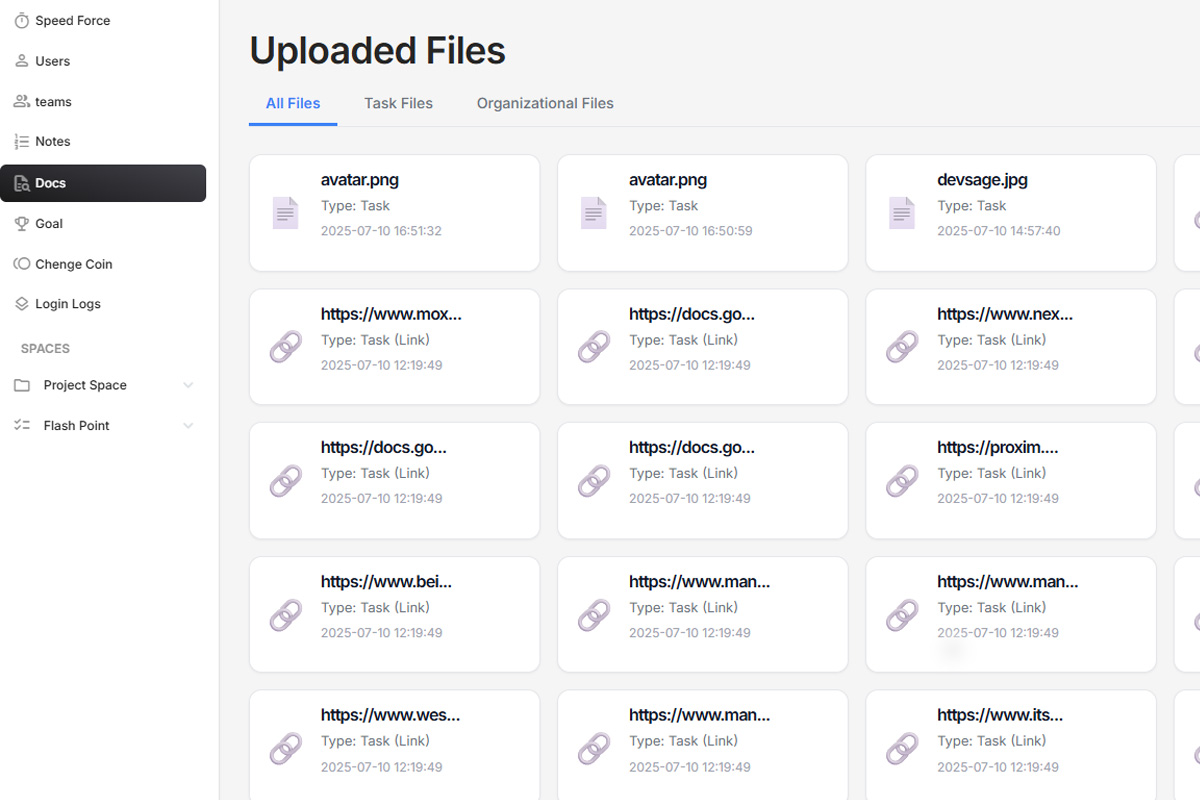Expand the Flash Point chevron
Image resolution: width=1200 pixels, height=800 pixels.
click(188, 426)
